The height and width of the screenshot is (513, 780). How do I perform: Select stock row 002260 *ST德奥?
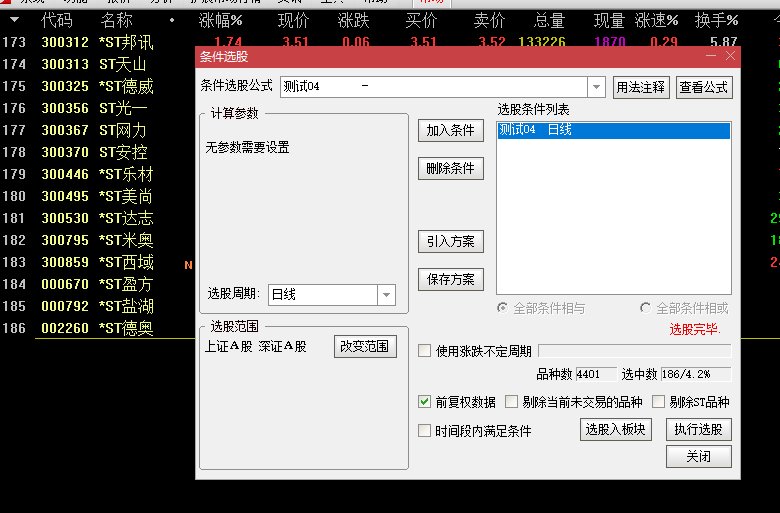pyautogui.click(x=98, y=328)
